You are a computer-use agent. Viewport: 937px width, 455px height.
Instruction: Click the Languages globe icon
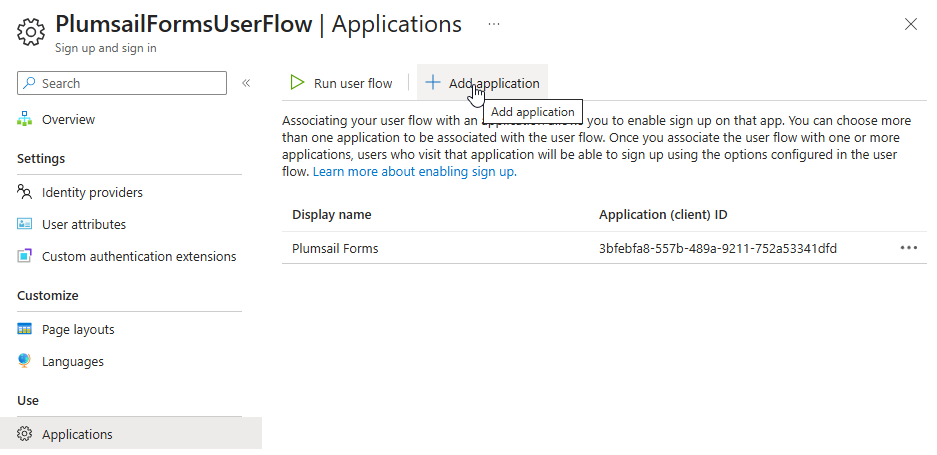pyautogui.click(x=25, y=361)
